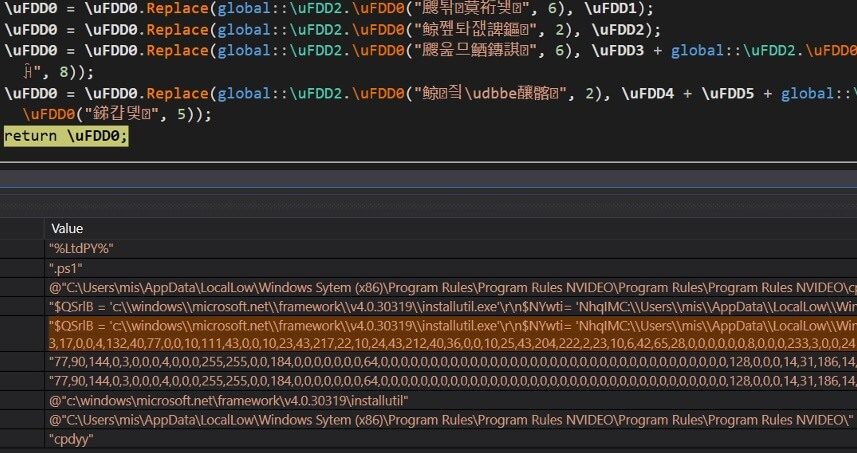This screenshot has width=857, height=453.
Task: Click the number 5 on the continuation line
Action: 181,115
